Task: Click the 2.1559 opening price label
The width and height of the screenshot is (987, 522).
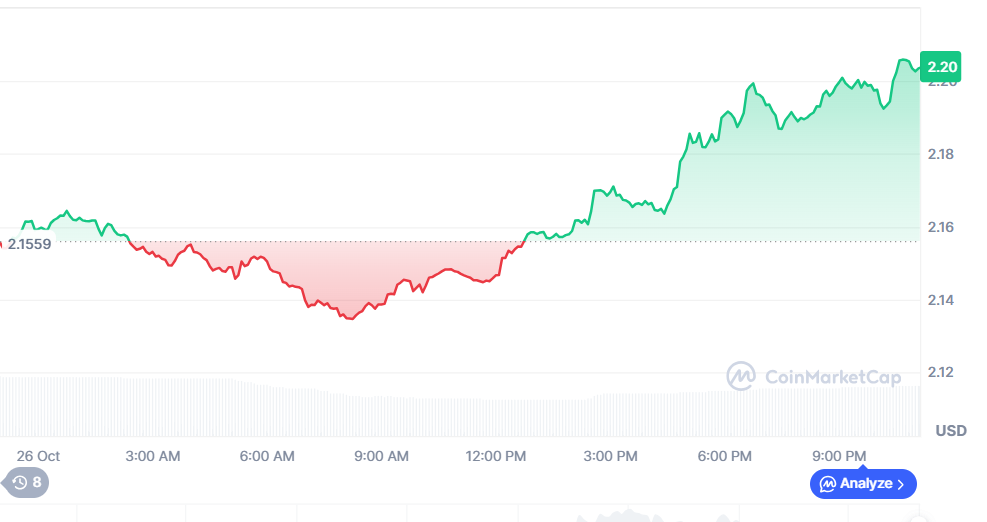Action: (x=29, y=243)
